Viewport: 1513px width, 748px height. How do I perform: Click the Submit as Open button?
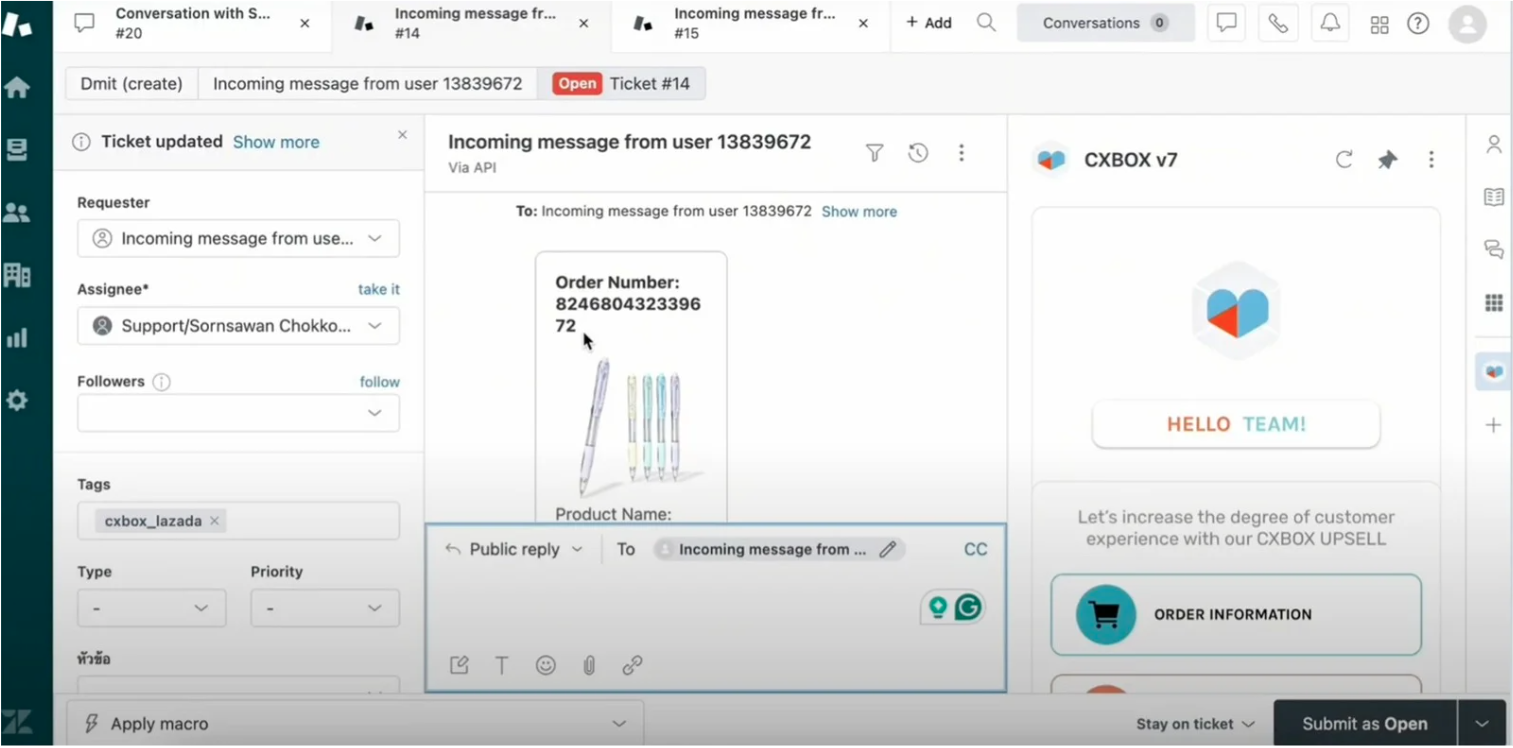[x=1364, y=724]
